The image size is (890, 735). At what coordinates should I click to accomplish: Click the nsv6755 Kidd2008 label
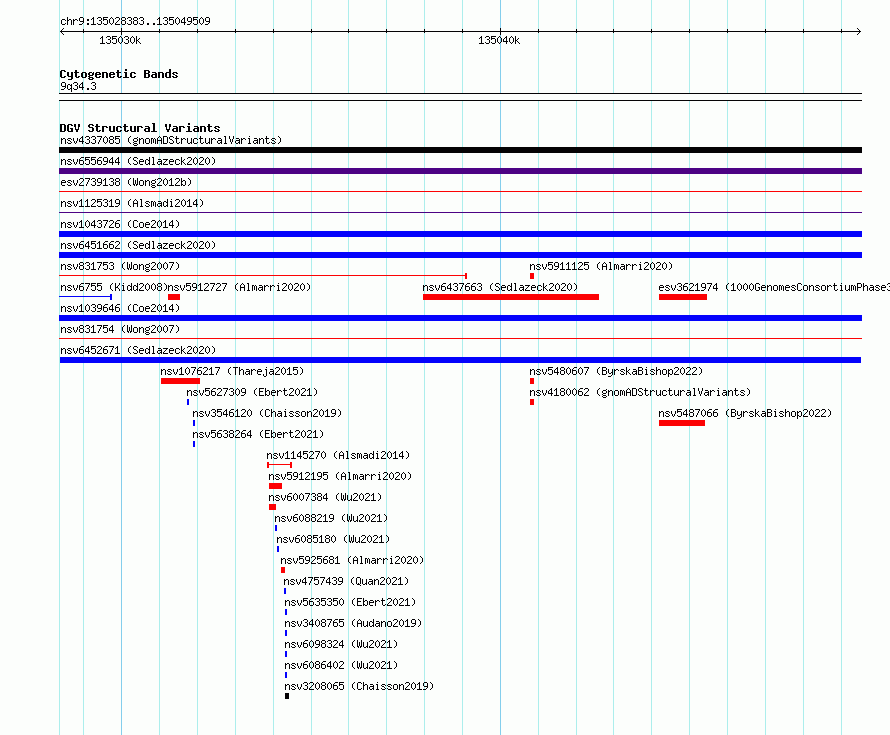(x=114, y=287)
